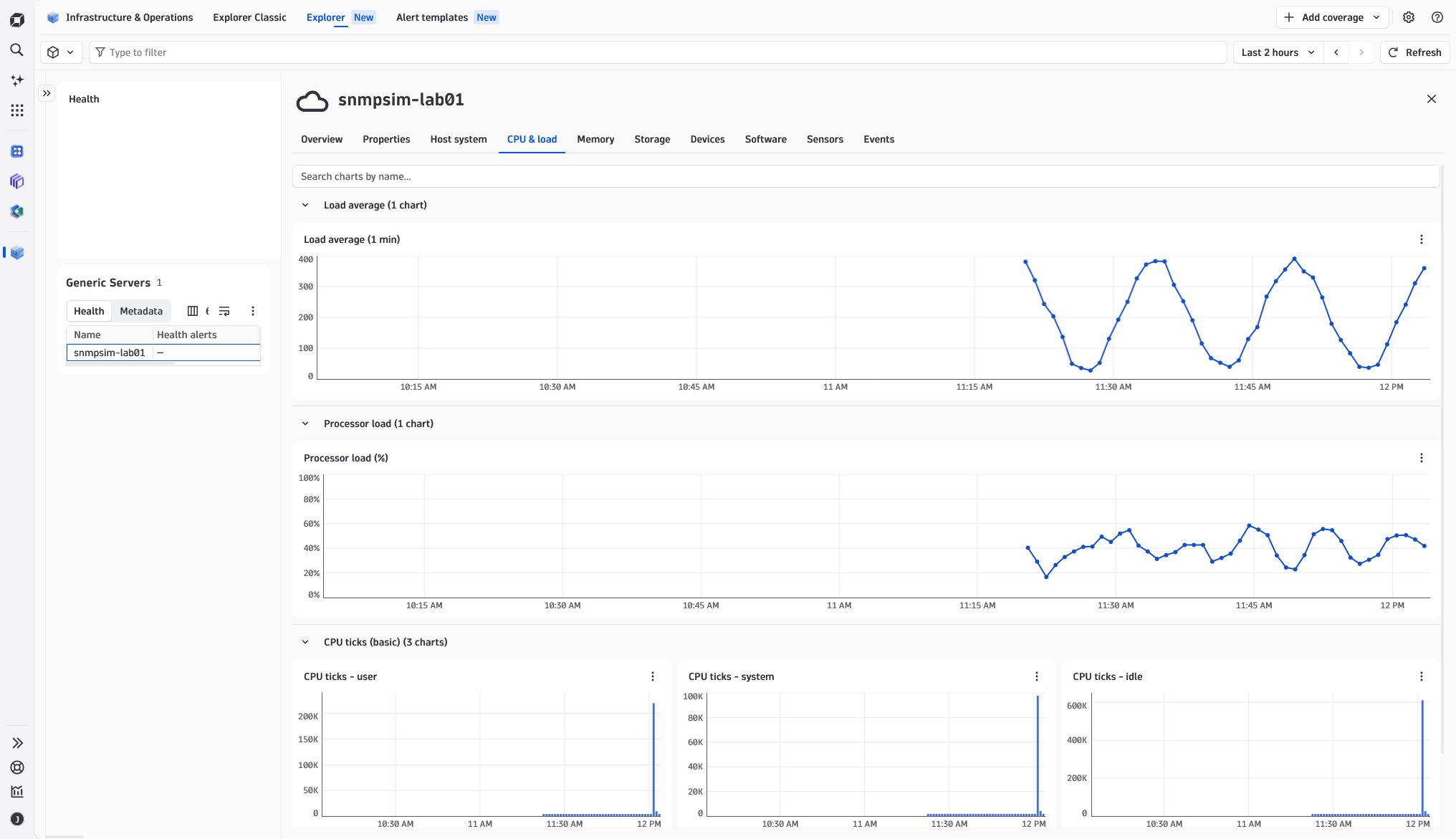Click the Infrastructure & Operations app title
Viewport: 1456px width, 839px height.
(129, 17)
